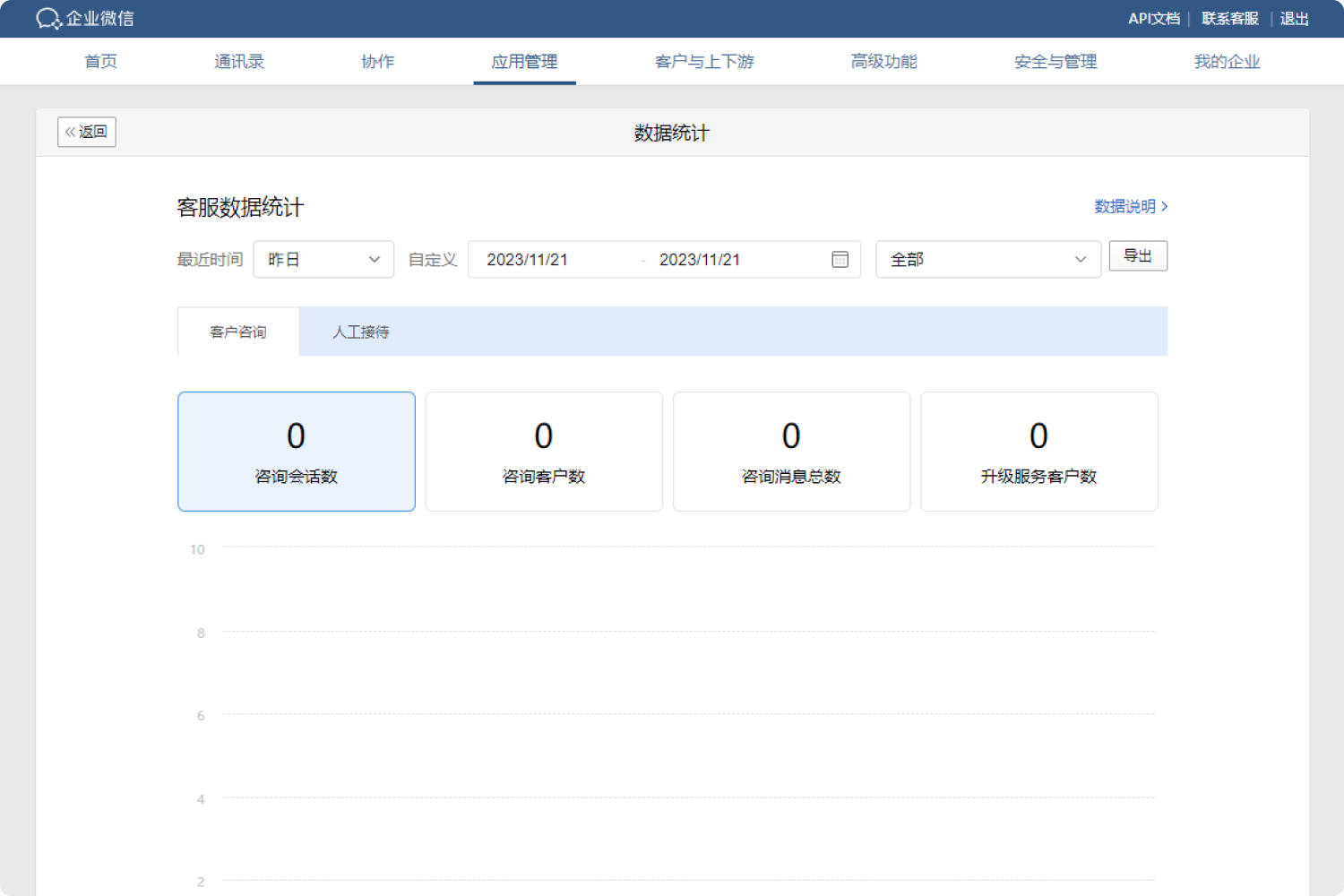Image resolution: width=1344 pixels, height=896 pixels.
Task: Select the 咨询消息总数 stat card
Action: [791, 452]
